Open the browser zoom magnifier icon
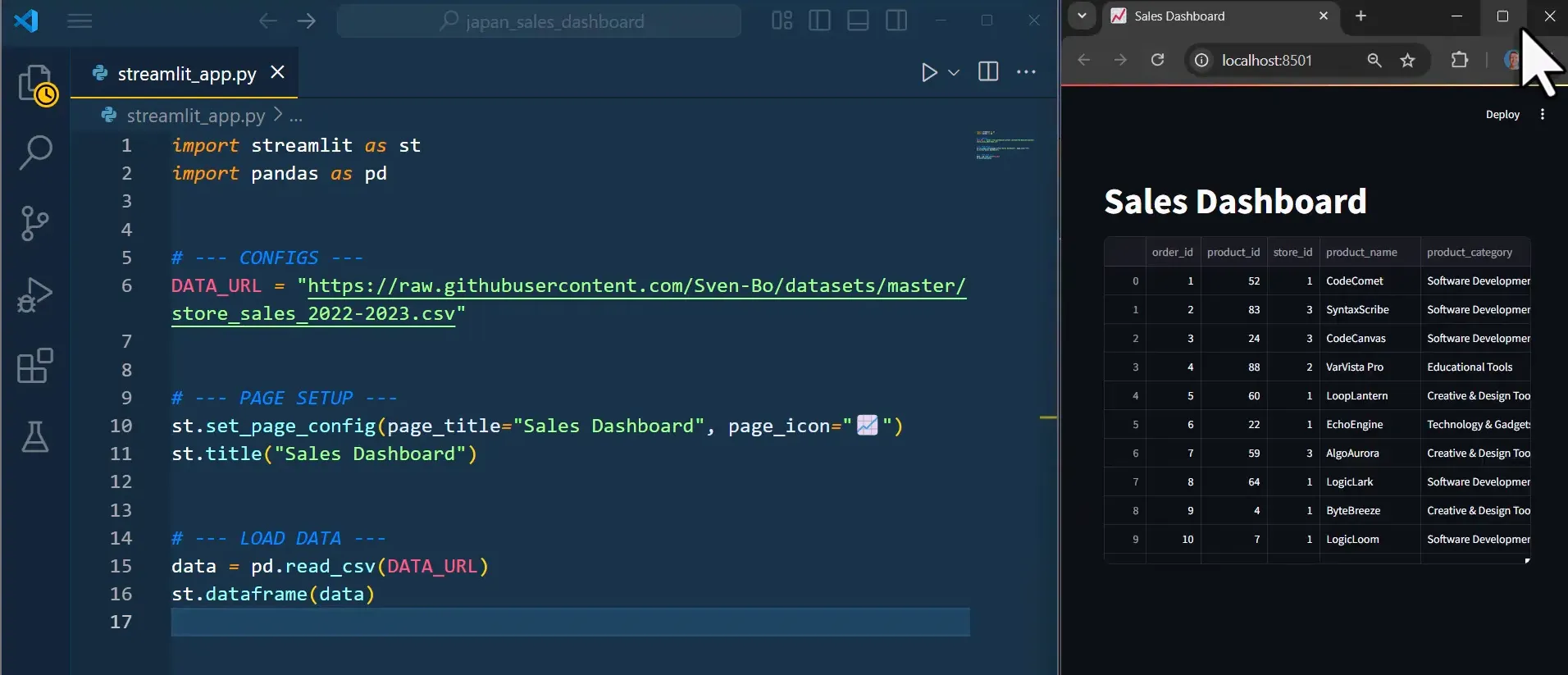The height and width of the screenshot is (675, 1568). click(1374, 60)
